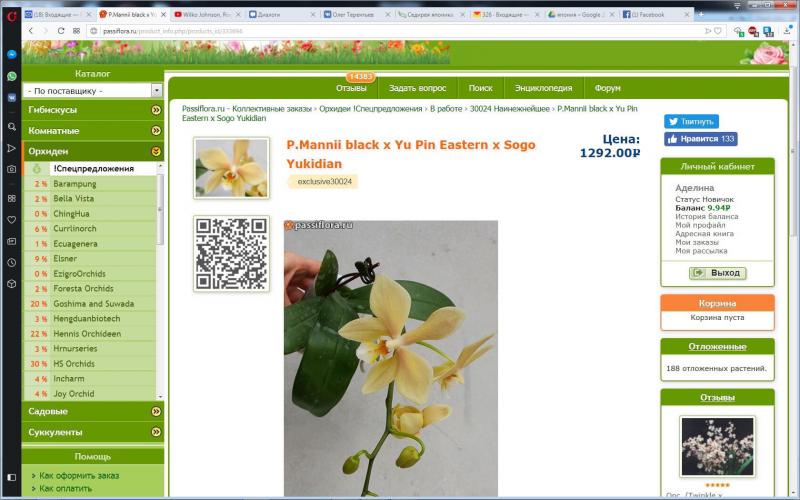
Task: Open WhatsApp from the browser sidebar
Action: point(11,76)
